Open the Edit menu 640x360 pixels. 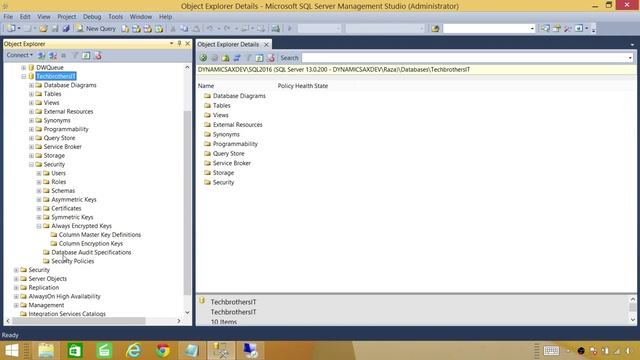coord(25,17)
